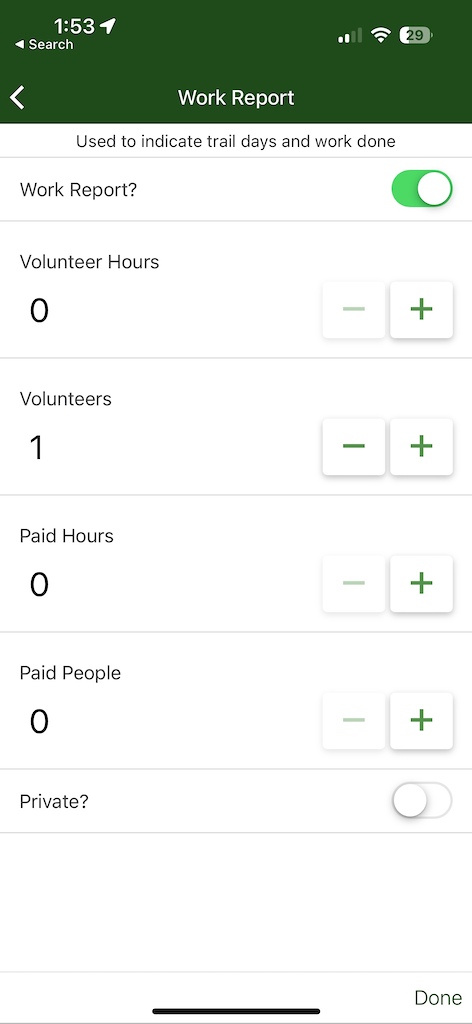472x1024 pixels.
Task: Tap the Volunteers count value 1
Action: click(37, 448)
